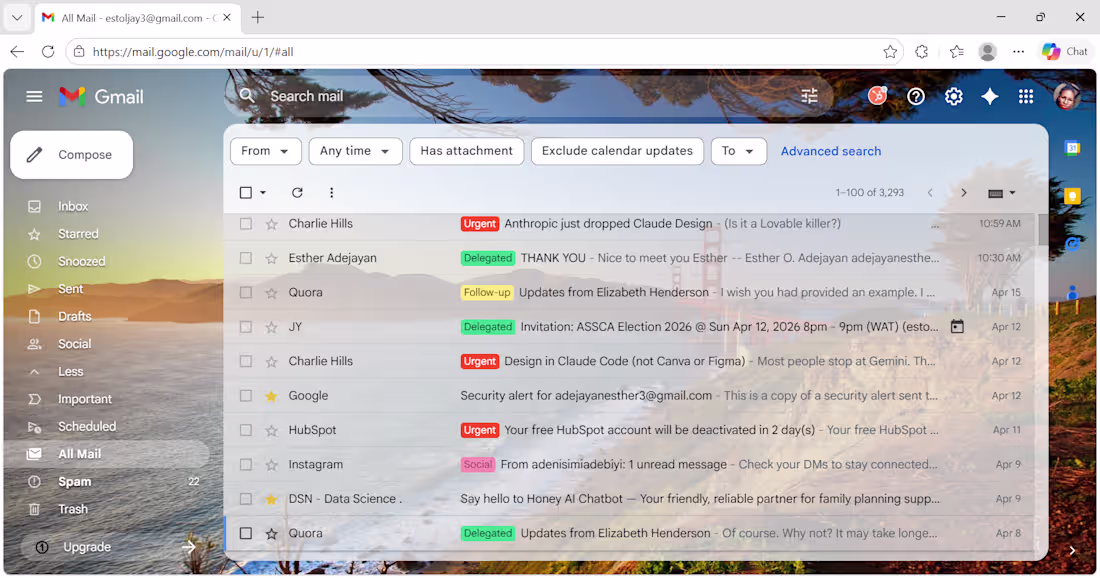Viewport: 1100px width, 578px height.
Task: Star the Esther Adejayan email
Action: pos(271,258)
